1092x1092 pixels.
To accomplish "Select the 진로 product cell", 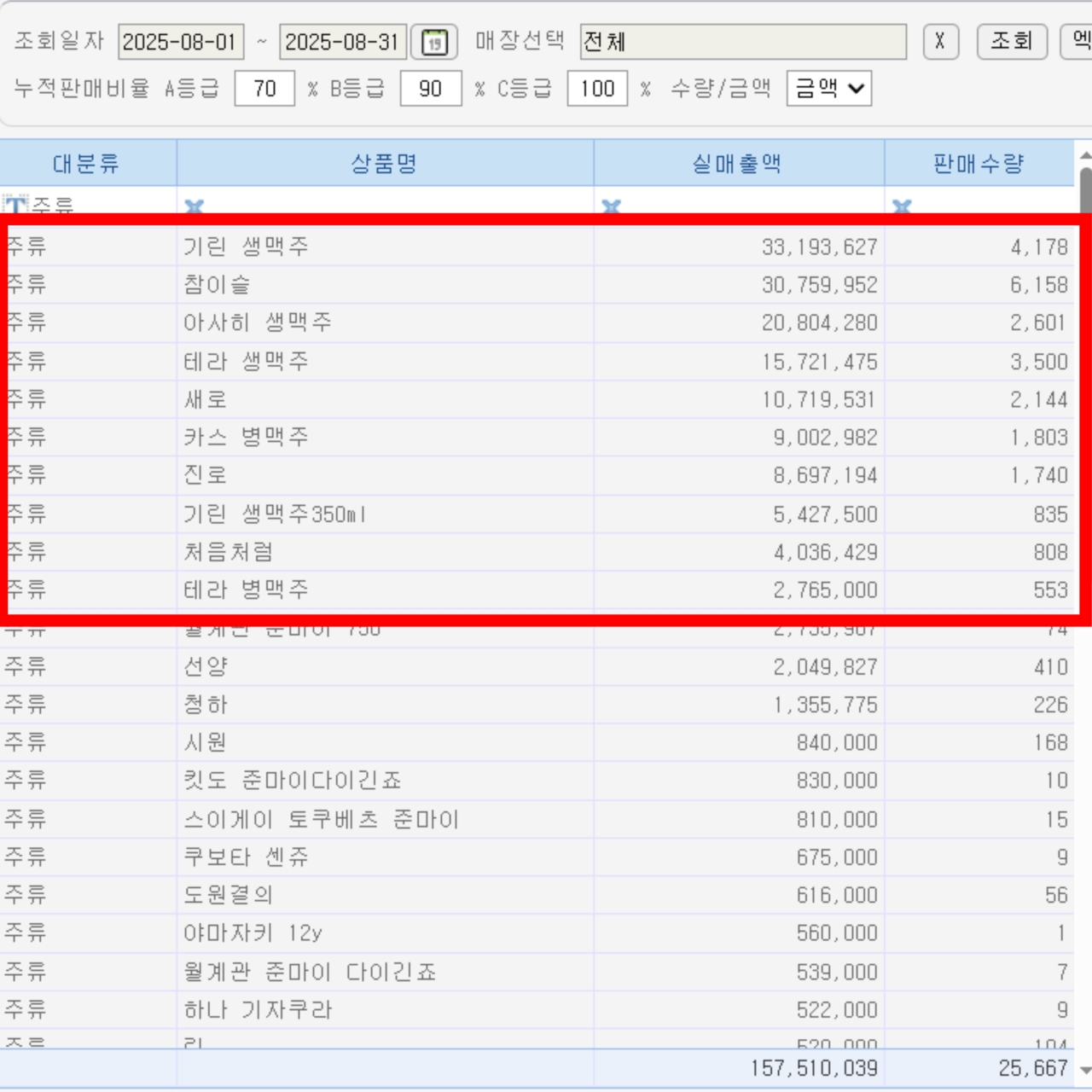I will (x=385, y=475).
